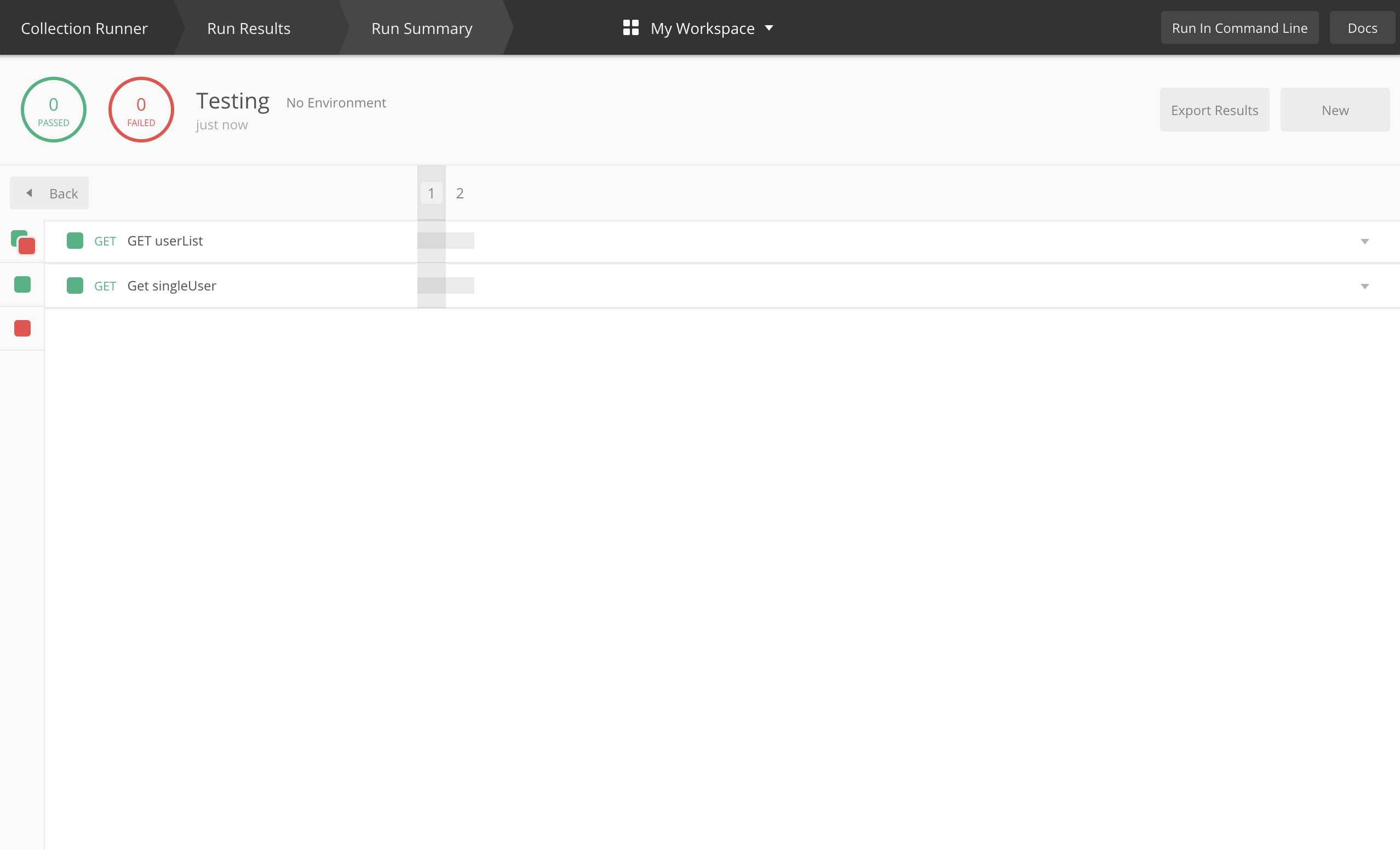Toggle the failed-only red filter
The image size is (1400, 850).
[22, 329]
